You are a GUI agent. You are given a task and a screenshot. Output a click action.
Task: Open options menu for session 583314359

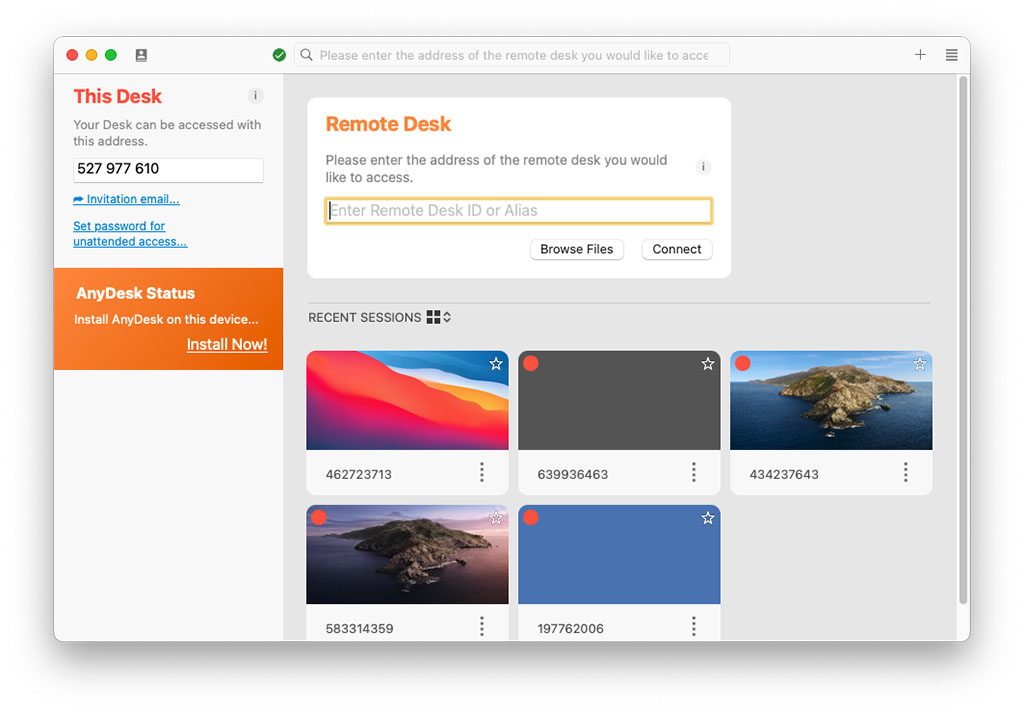click(x=482, y=626)
